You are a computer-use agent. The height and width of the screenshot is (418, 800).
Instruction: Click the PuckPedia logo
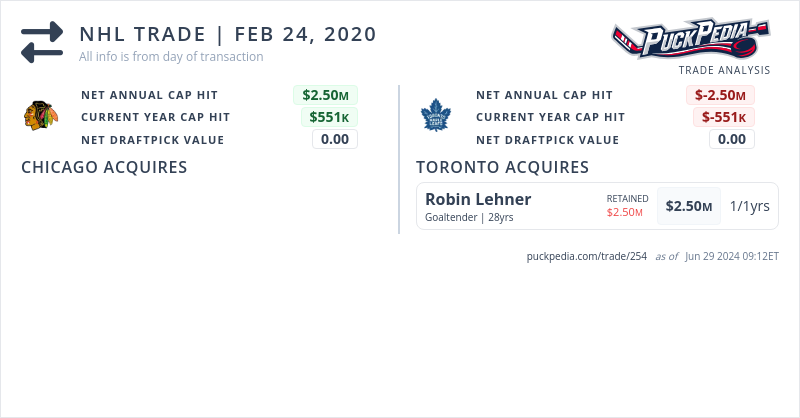tap(692, 39)
